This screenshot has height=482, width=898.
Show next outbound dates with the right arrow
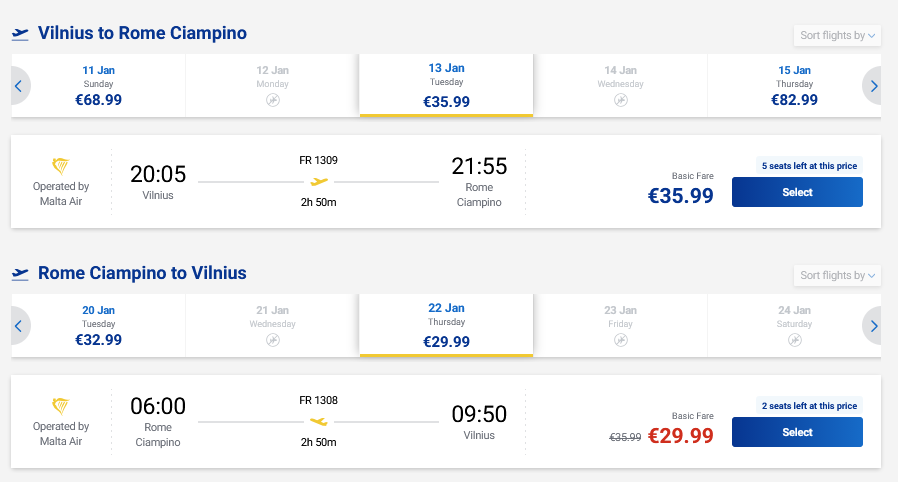click(874, 86)
